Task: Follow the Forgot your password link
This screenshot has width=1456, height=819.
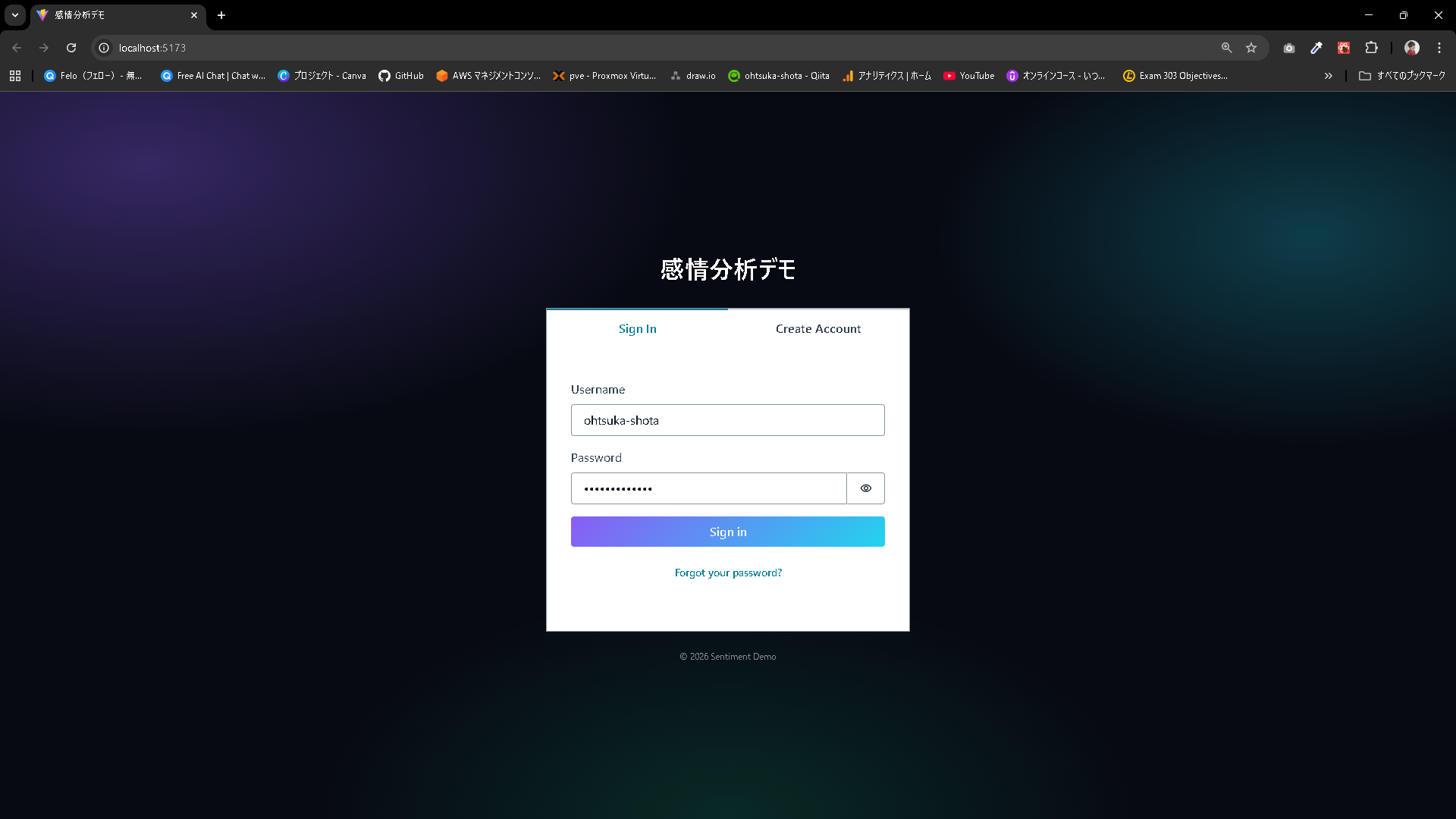Action: click(x=728, y=573)
